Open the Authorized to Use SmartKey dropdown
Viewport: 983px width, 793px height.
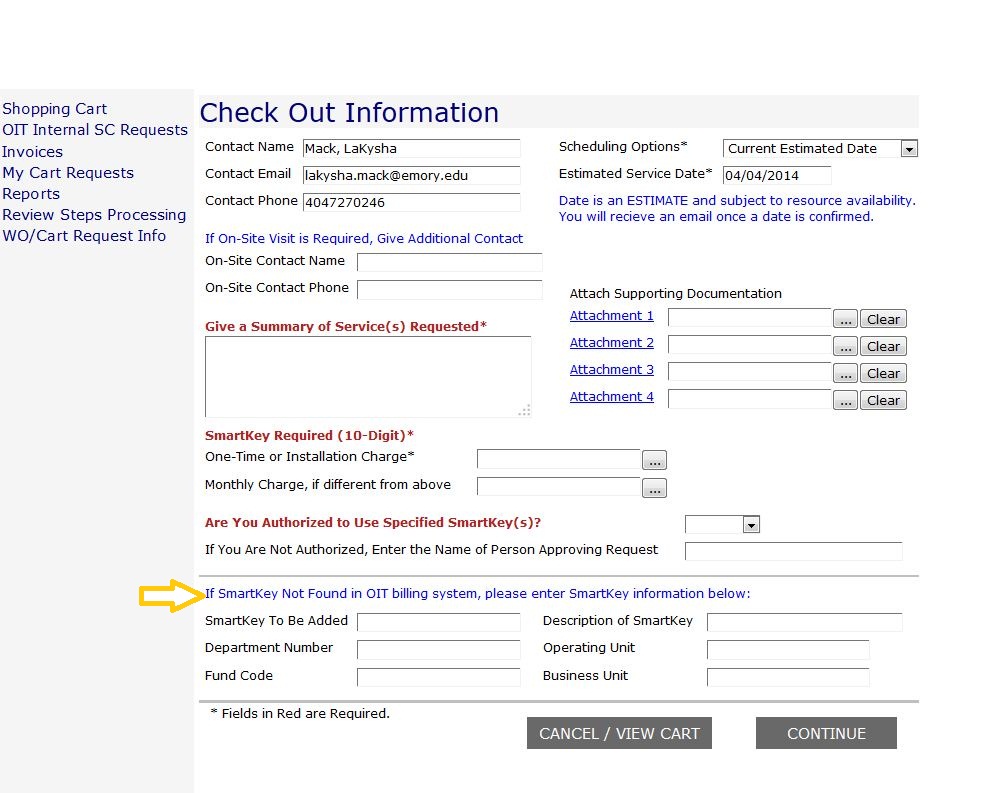[x=750, y=525]
